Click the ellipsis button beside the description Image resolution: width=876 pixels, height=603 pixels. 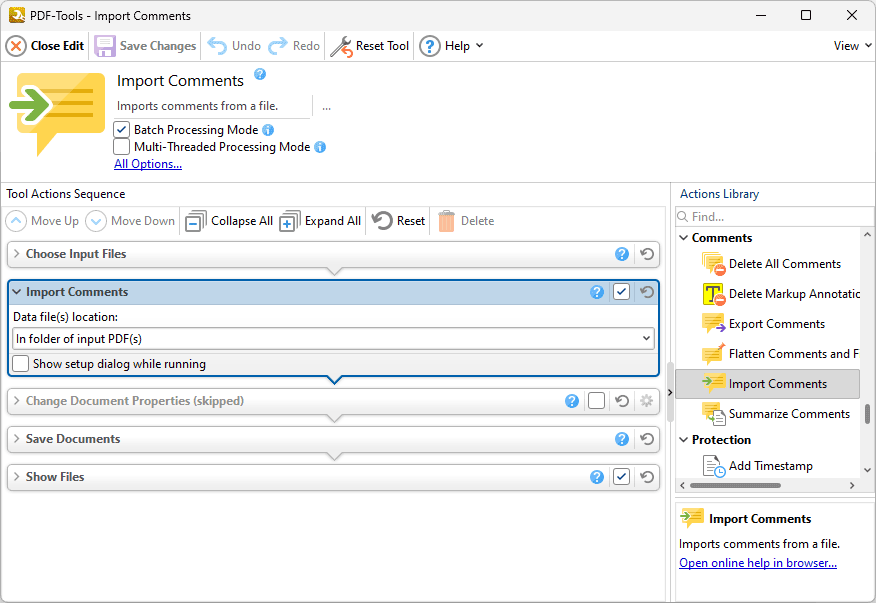pyautogui.click(x=326, y=106)
